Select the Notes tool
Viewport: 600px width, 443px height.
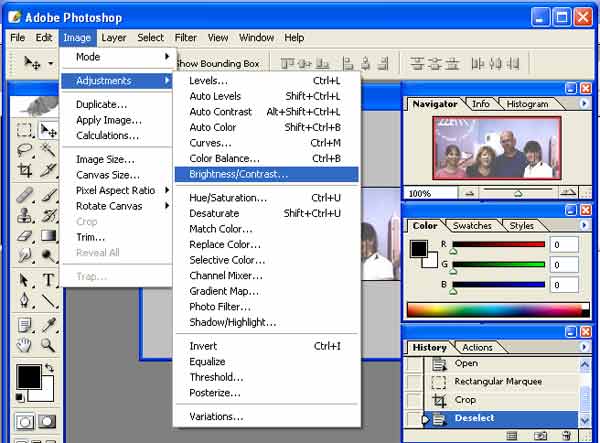tap(24, 325)
